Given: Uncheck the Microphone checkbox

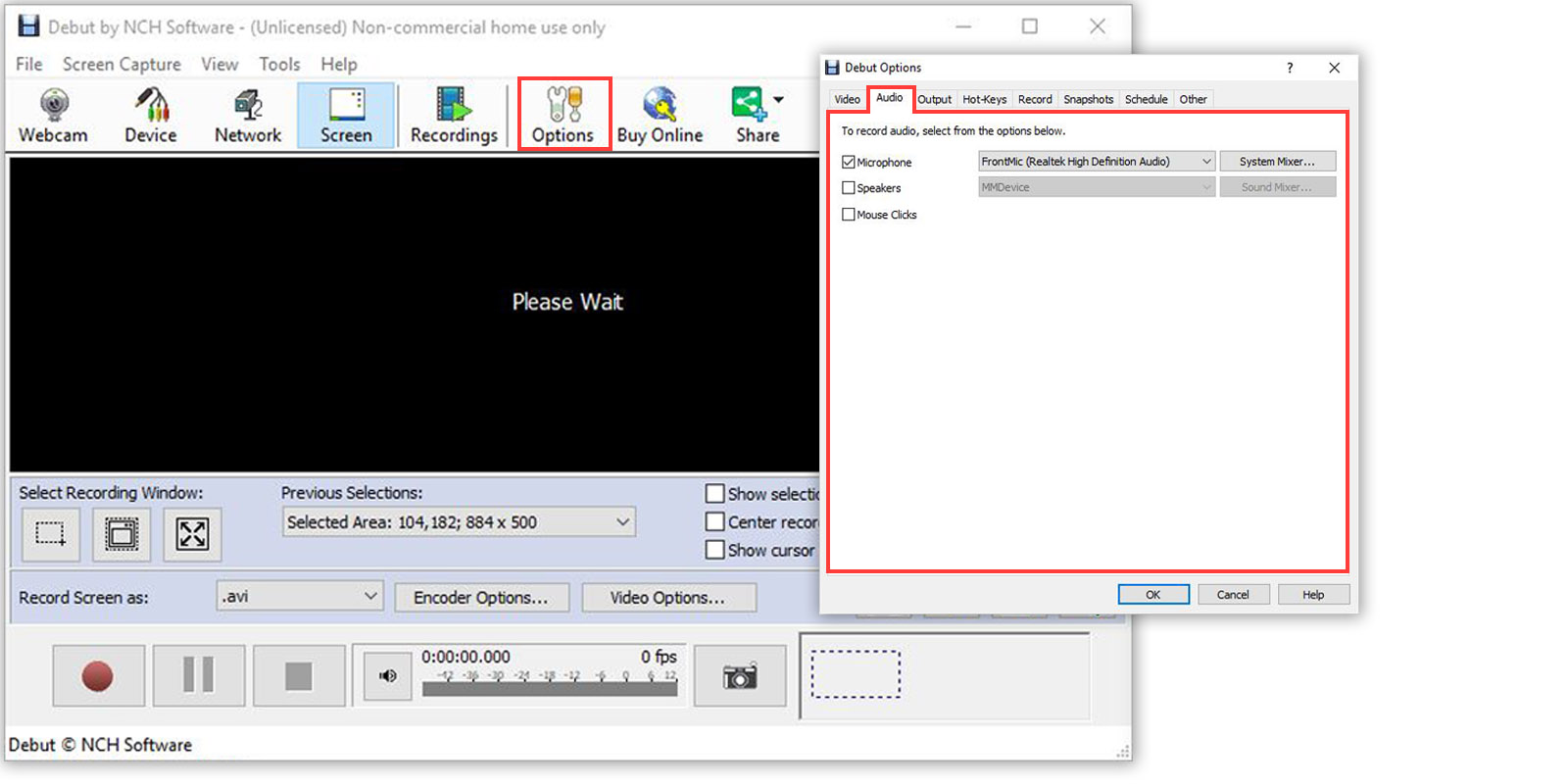Looking at the screenshot, I should (x=849, y=162).
